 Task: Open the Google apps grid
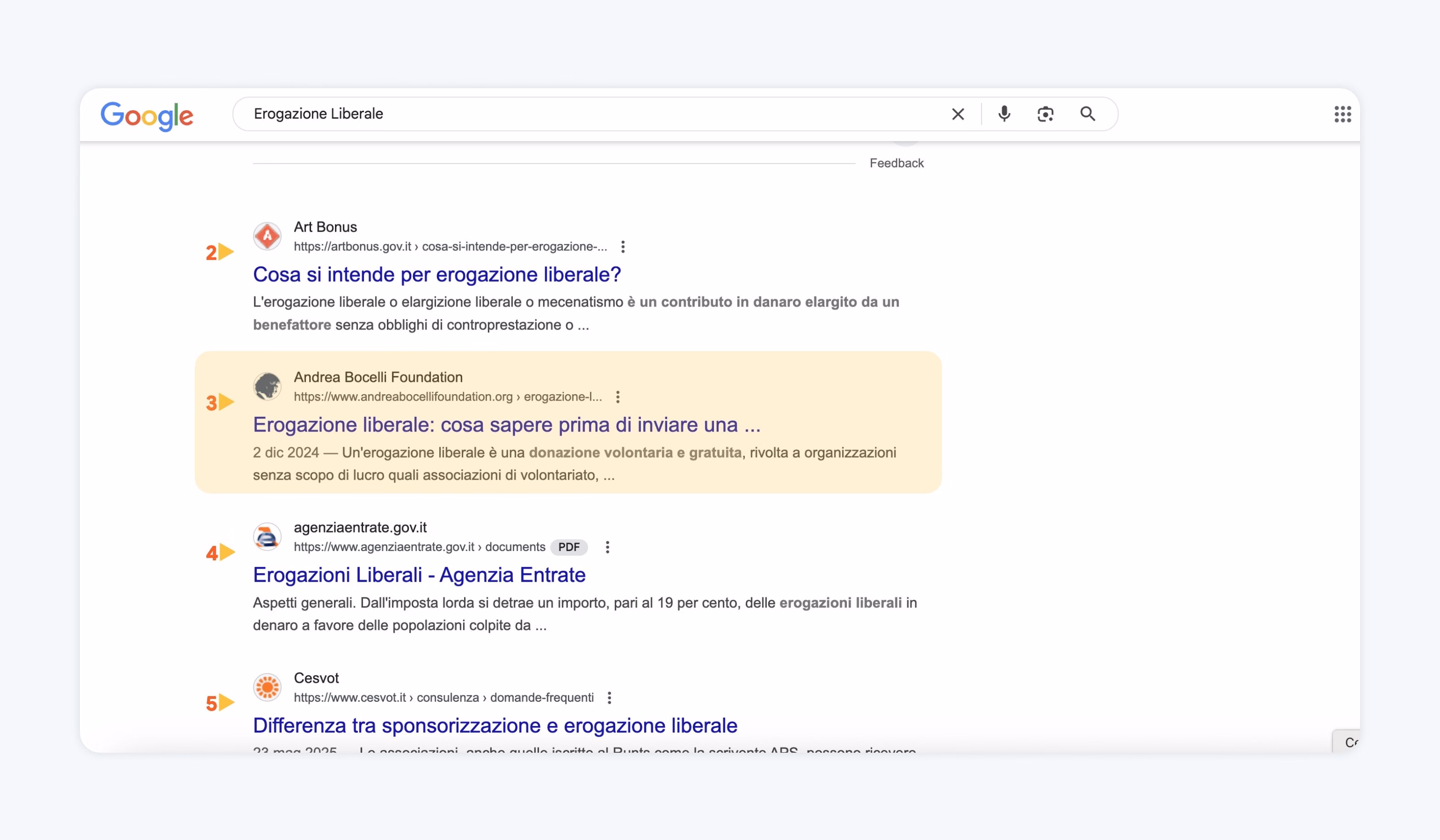click(1342, 114)
